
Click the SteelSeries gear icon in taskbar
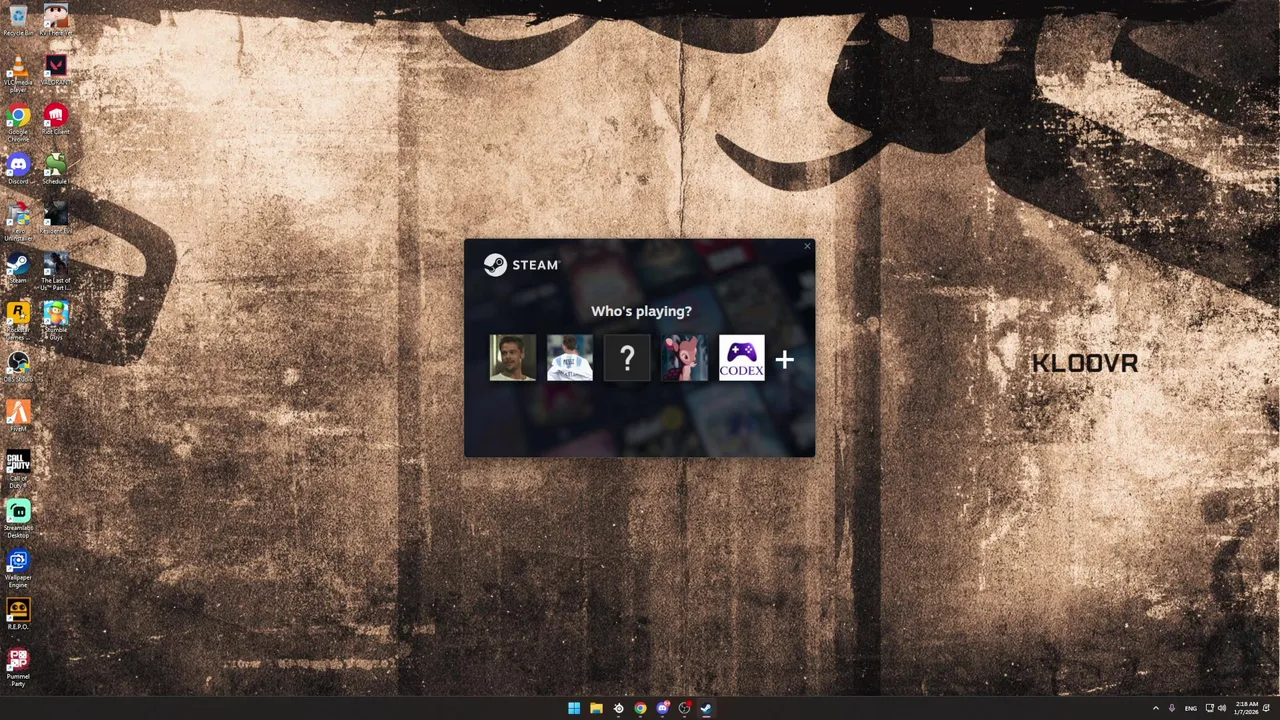tap(618, 708)
